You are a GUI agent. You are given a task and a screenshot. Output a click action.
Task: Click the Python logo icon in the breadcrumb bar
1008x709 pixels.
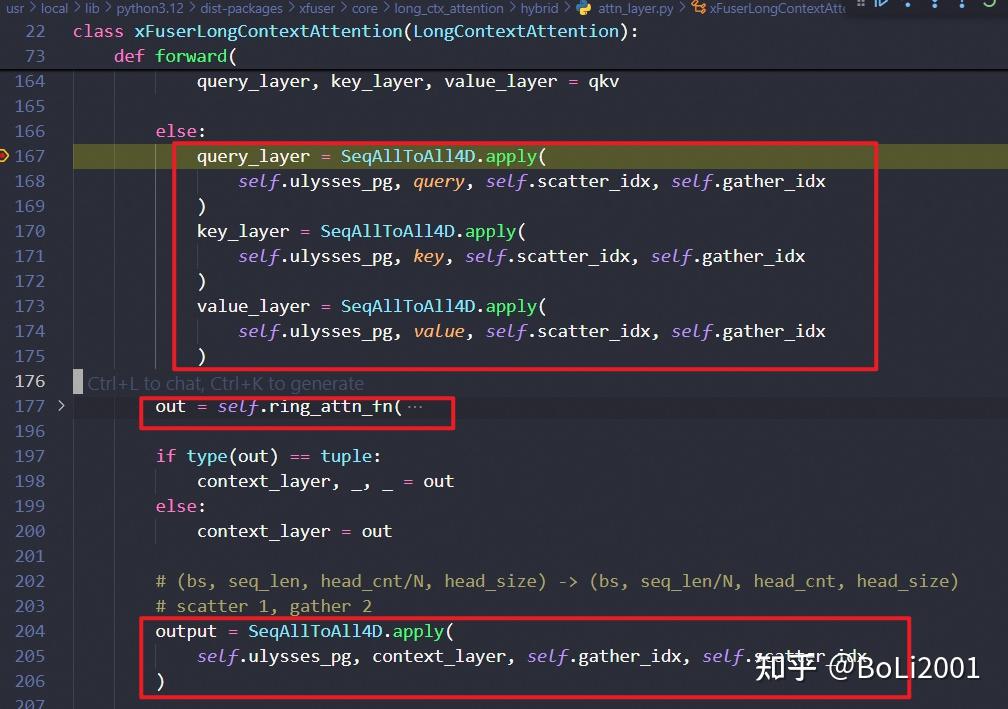pos(584,9)
